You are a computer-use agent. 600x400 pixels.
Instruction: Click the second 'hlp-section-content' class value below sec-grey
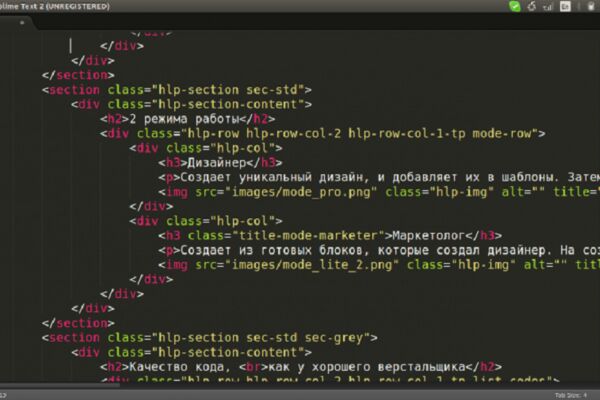pos(228,352)
